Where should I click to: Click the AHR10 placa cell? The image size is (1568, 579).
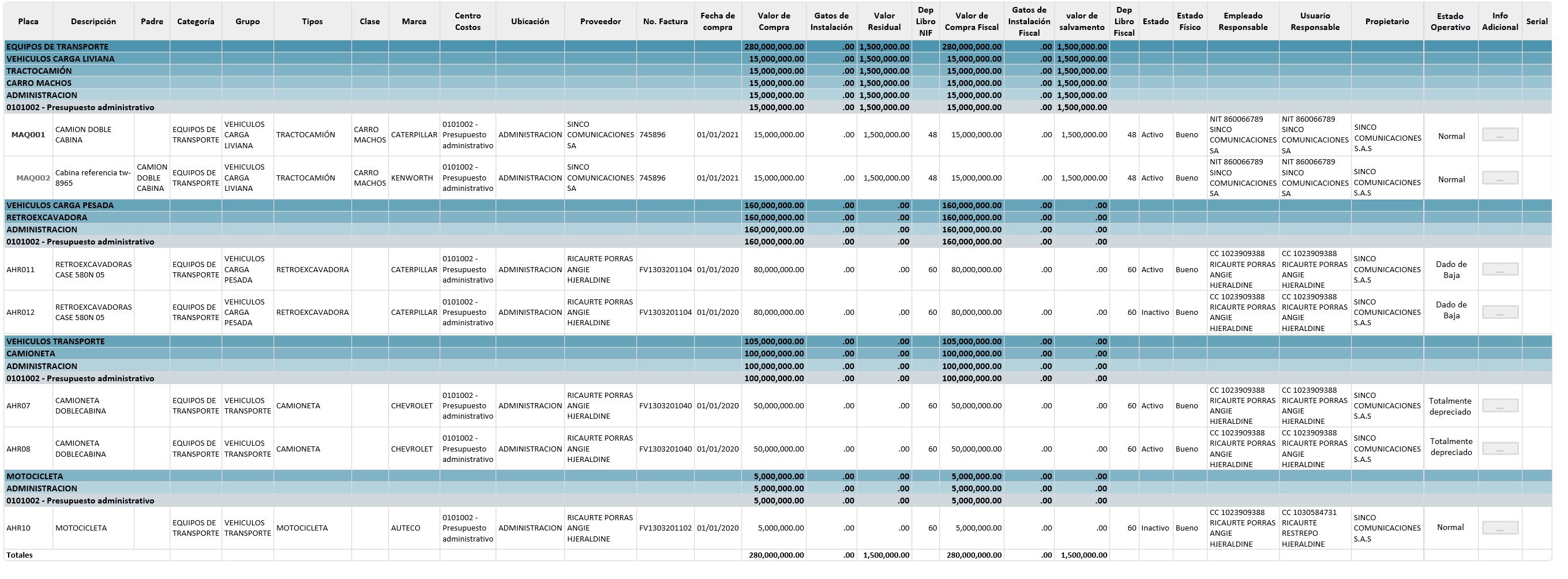point(28,528)
